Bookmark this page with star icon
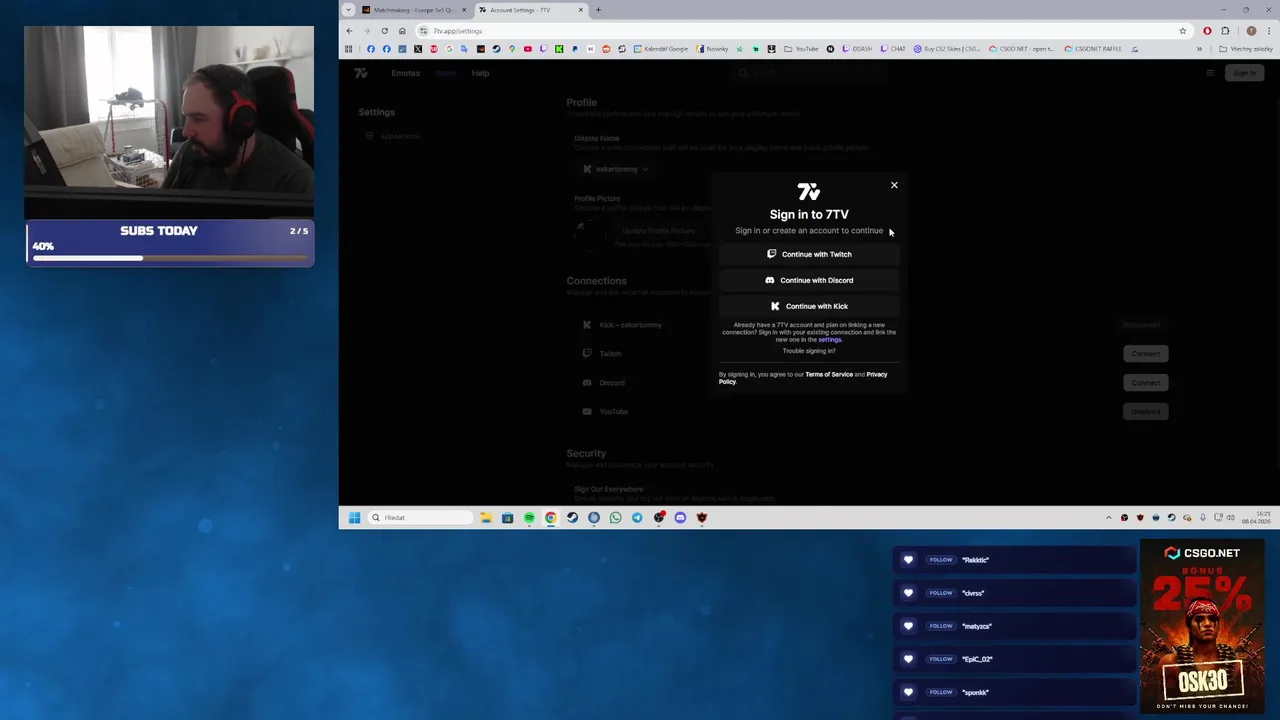Image resolution: width=1280 pixels, height=720 pixels. [1182, 31]
